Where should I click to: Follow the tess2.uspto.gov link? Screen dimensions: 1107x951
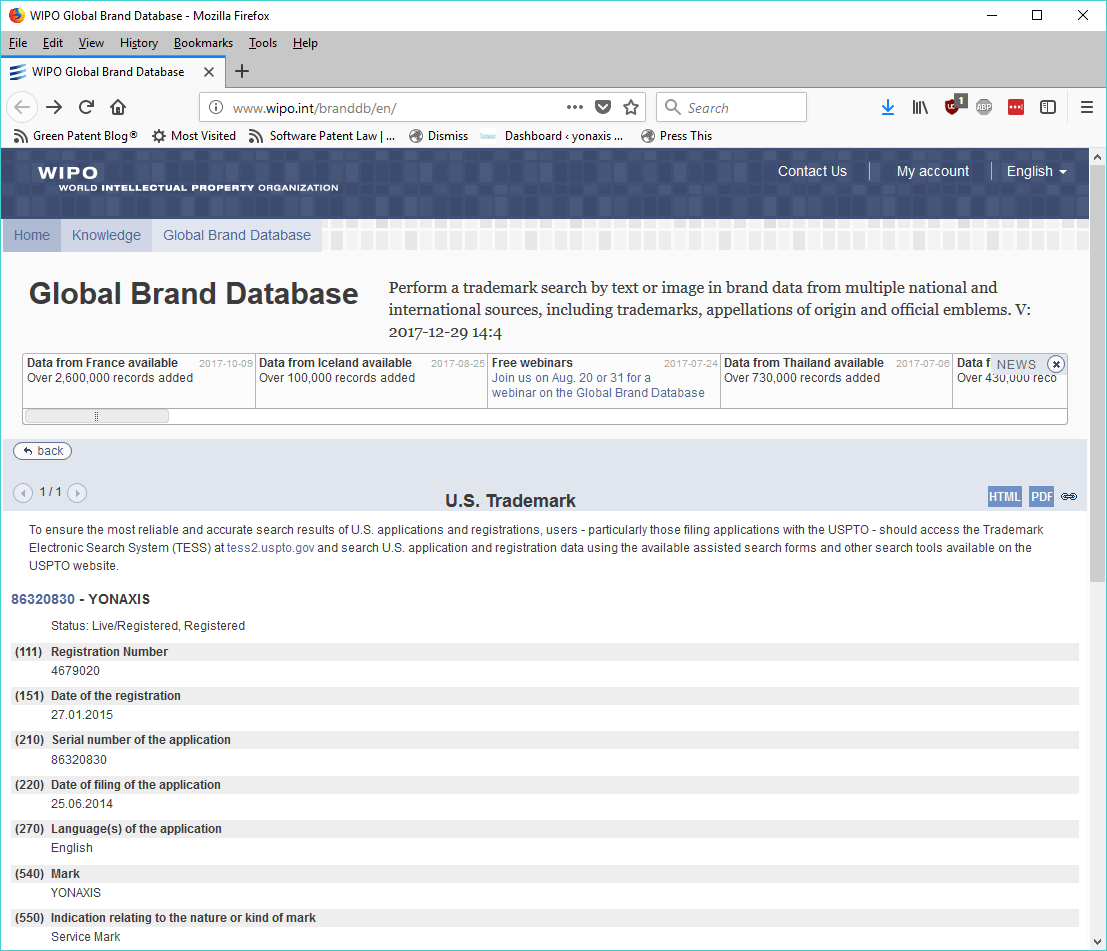click(270, 548)
